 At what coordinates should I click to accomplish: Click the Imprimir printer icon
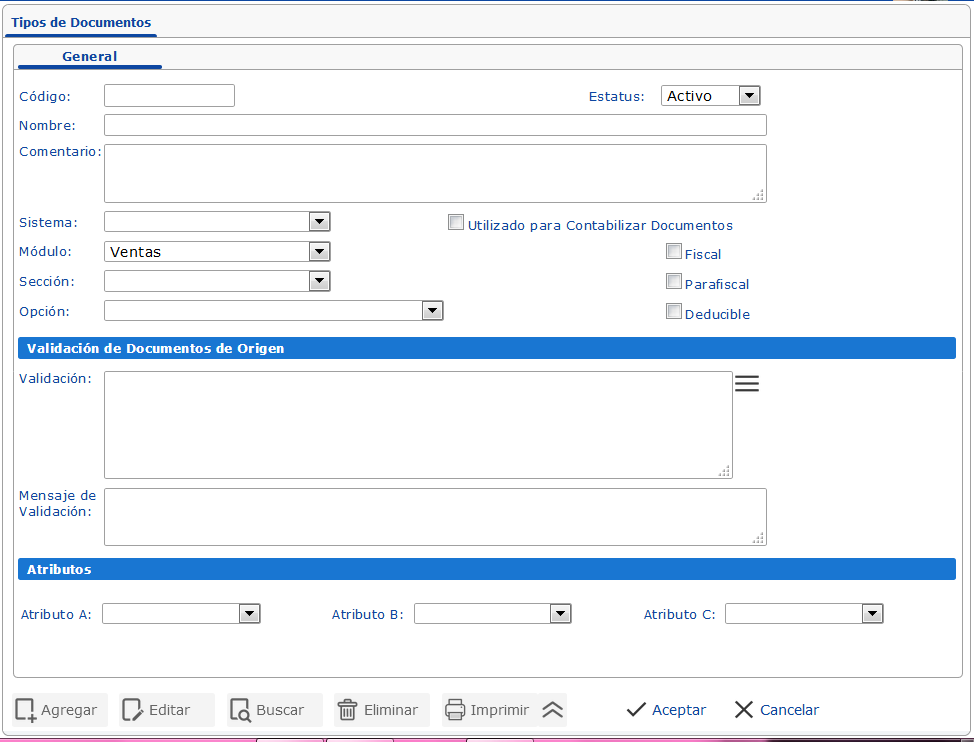tap(455, 710)
